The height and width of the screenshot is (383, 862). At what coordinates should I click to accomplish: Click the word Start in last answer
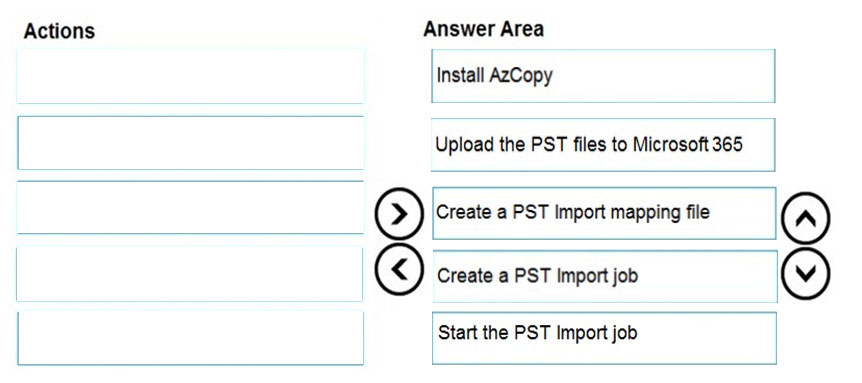coord(457,332)
